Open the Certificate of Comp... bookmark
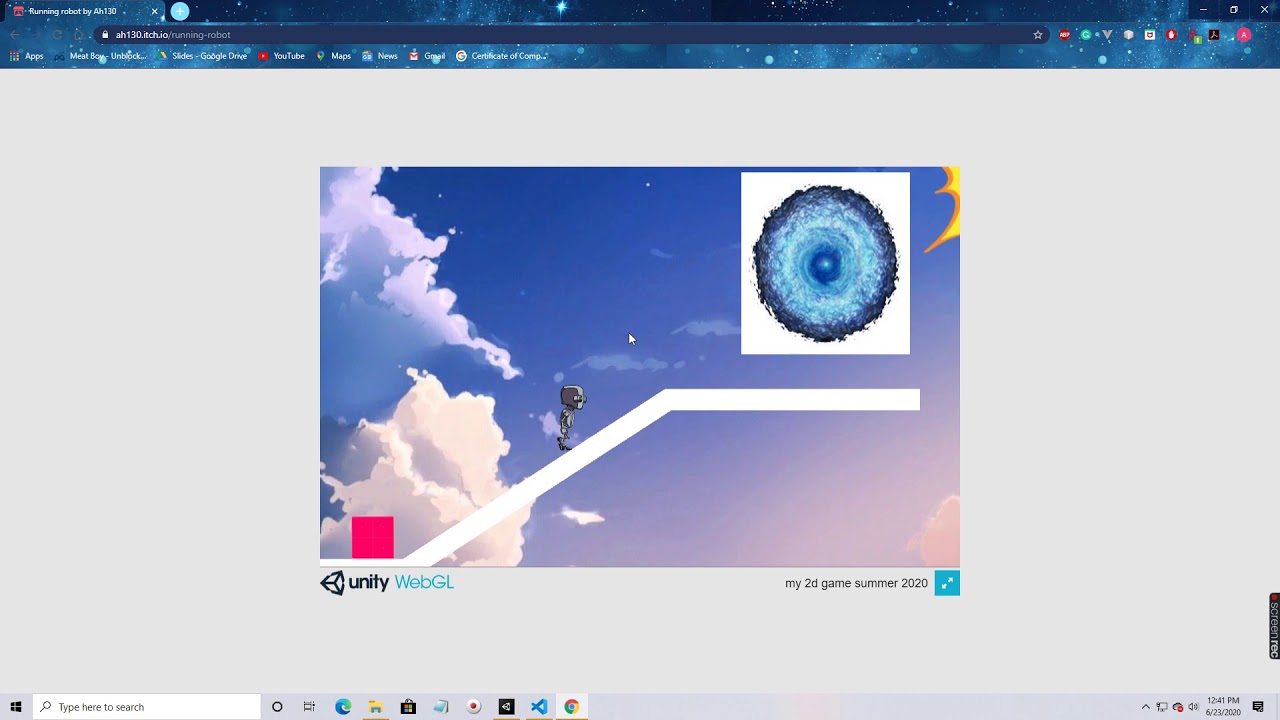This screenshot has width=1280, height=720. pos(501,56)
